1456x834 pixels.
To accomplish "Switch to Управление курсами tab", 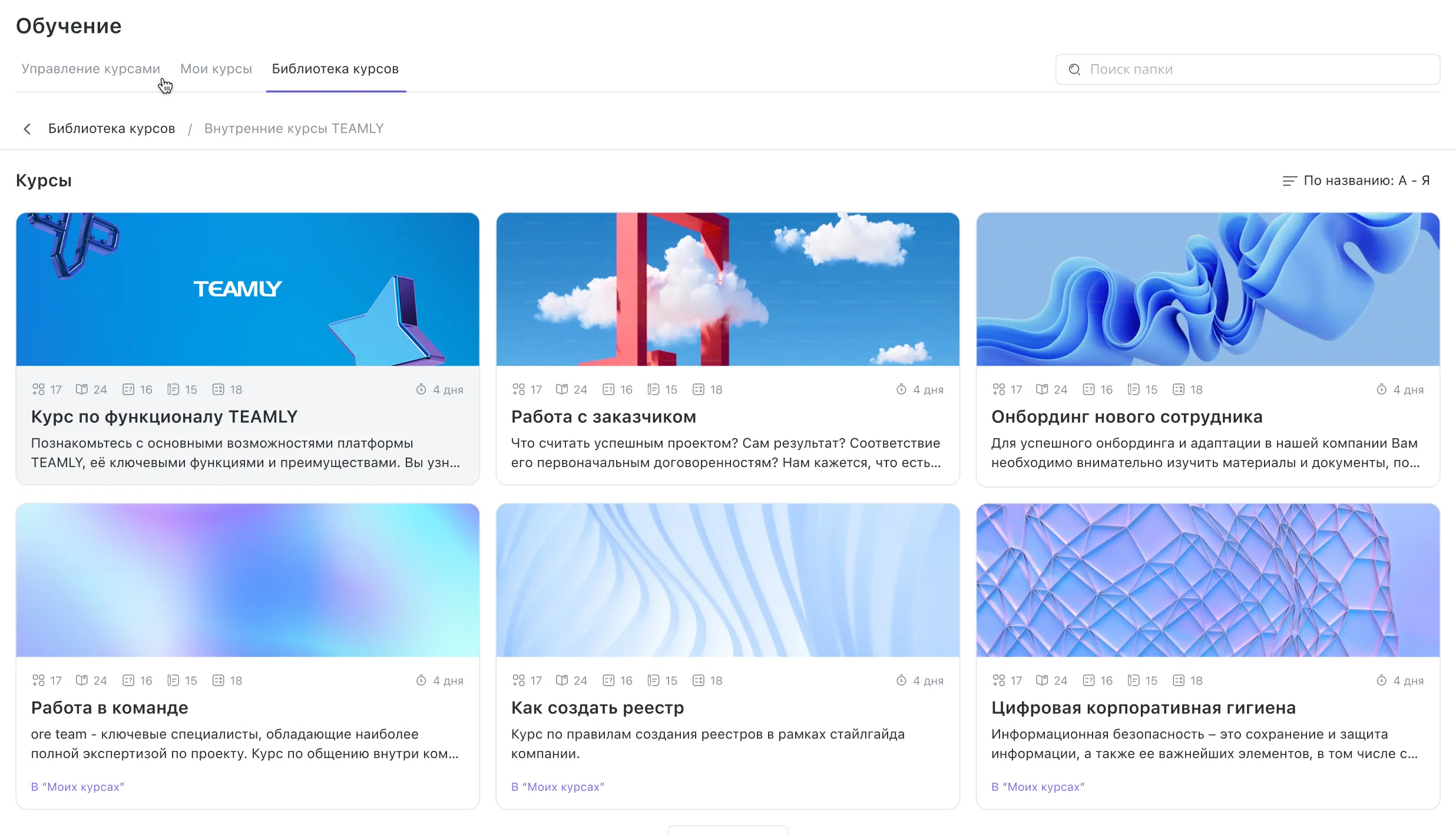I will click(91, 69).
